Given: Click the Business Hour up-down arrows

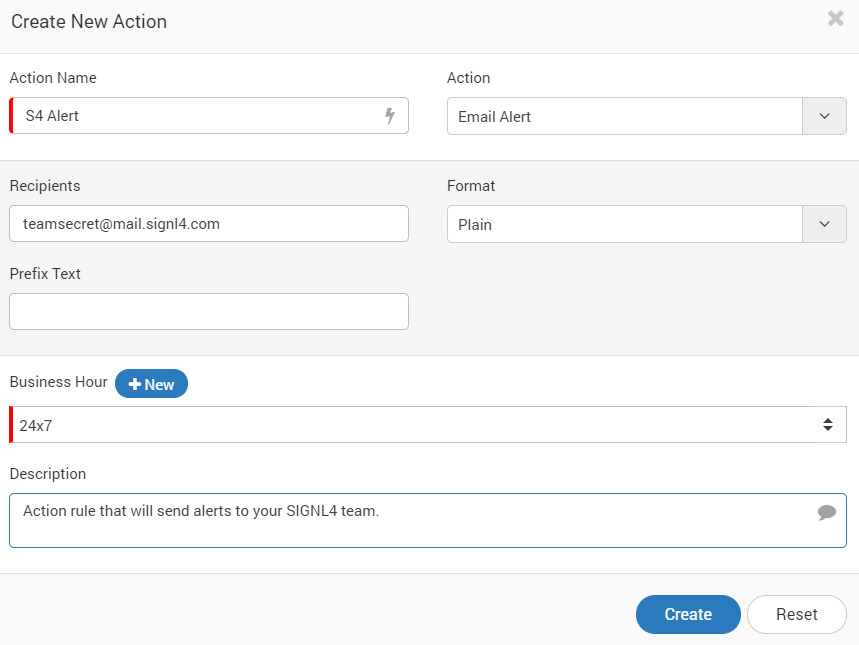Looking at the screenshot, I should tap(828, 424).
